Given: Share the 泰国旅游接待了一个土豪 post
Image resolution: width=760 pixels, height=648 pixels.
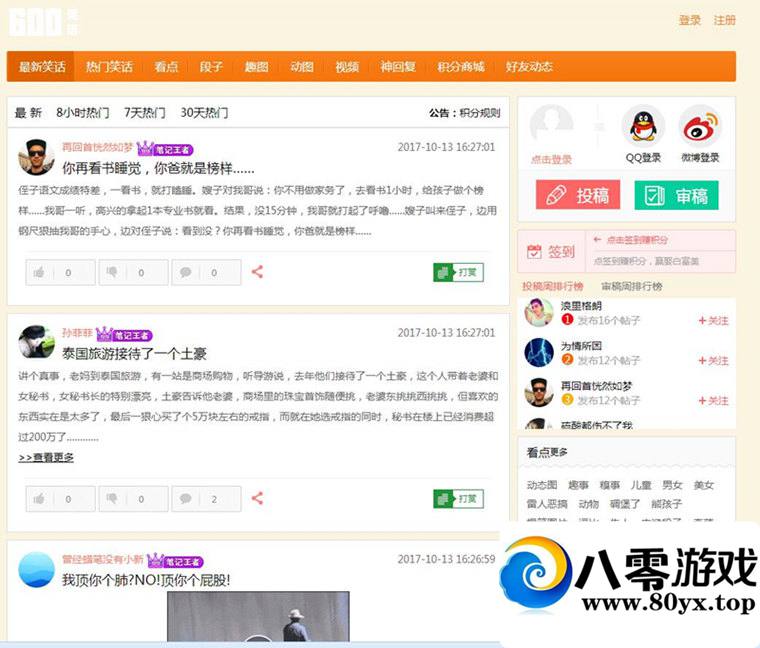Looking at the screenshot, I should (257, 498).
